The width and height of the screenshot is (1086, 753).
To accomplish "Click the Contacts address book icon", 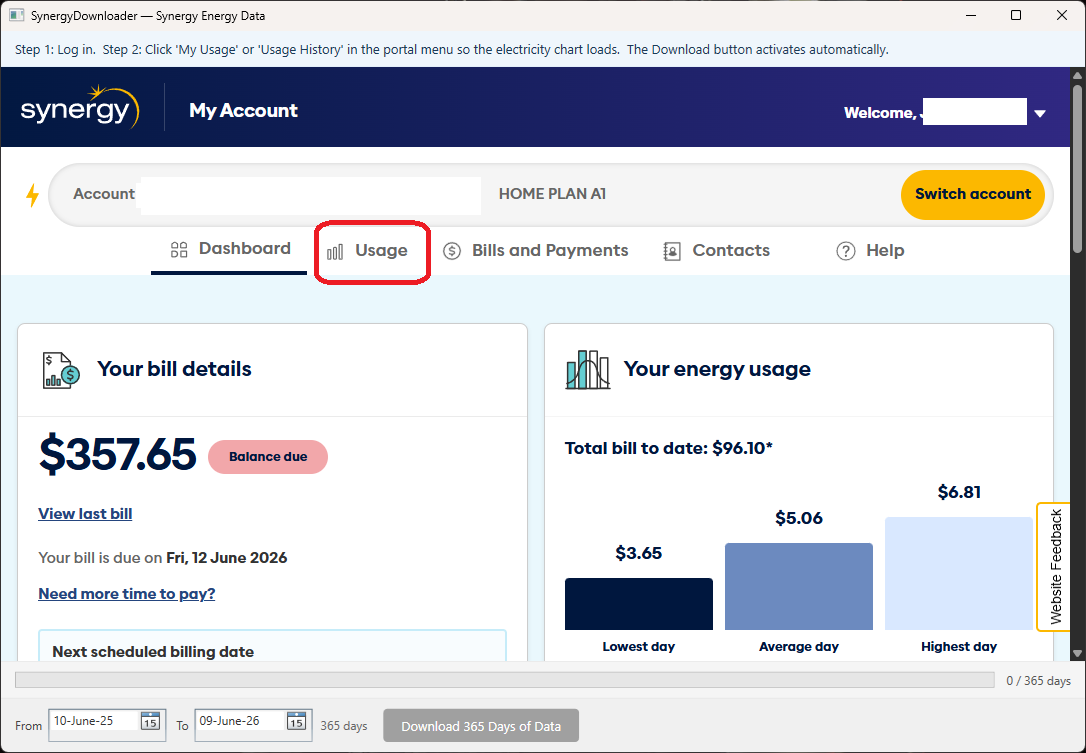I will coord(672,251).
